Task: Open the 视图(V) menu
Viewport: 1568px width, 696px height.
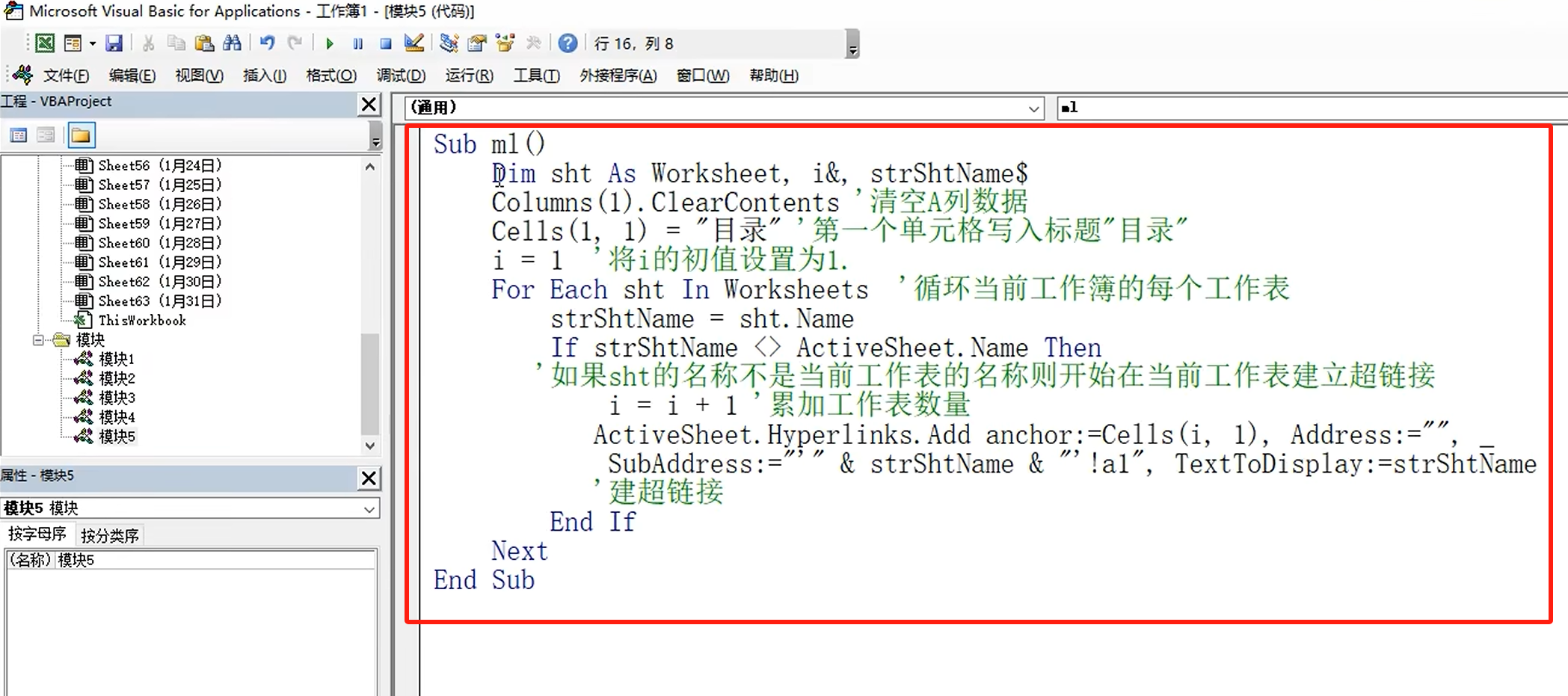Action: [199, 76]
